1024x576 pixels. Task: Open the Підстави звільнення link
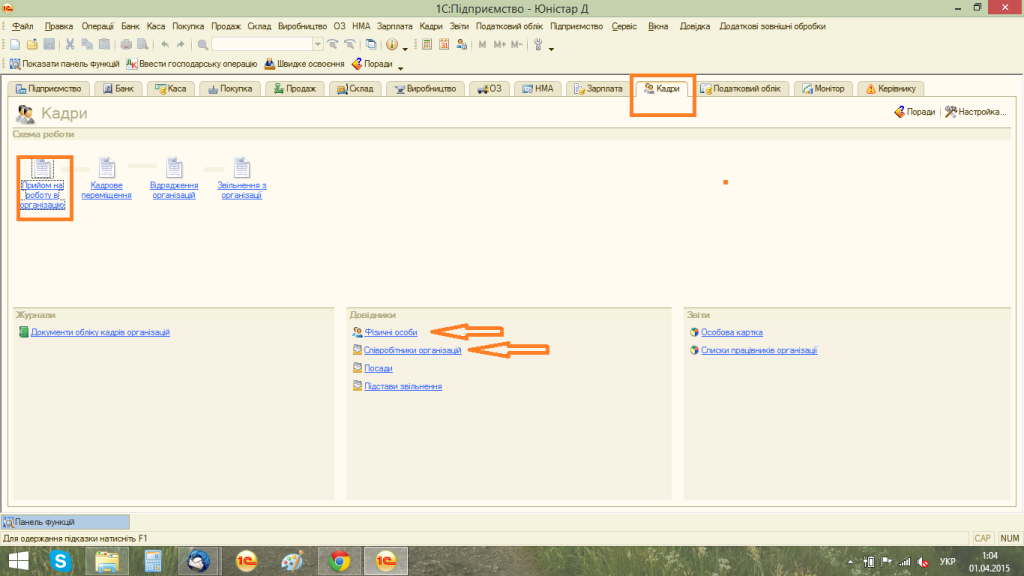click(403, 387)
